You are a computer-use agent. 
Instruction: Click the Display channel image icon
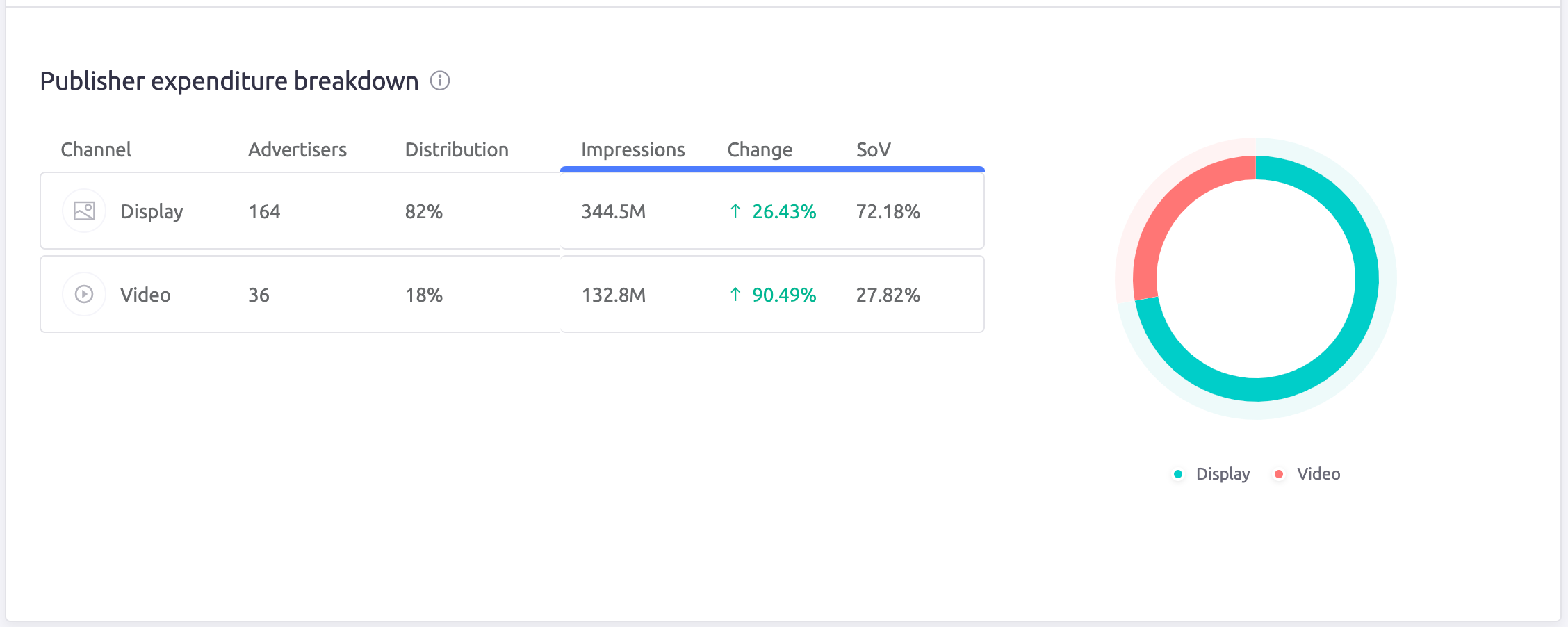click(84, 211)
